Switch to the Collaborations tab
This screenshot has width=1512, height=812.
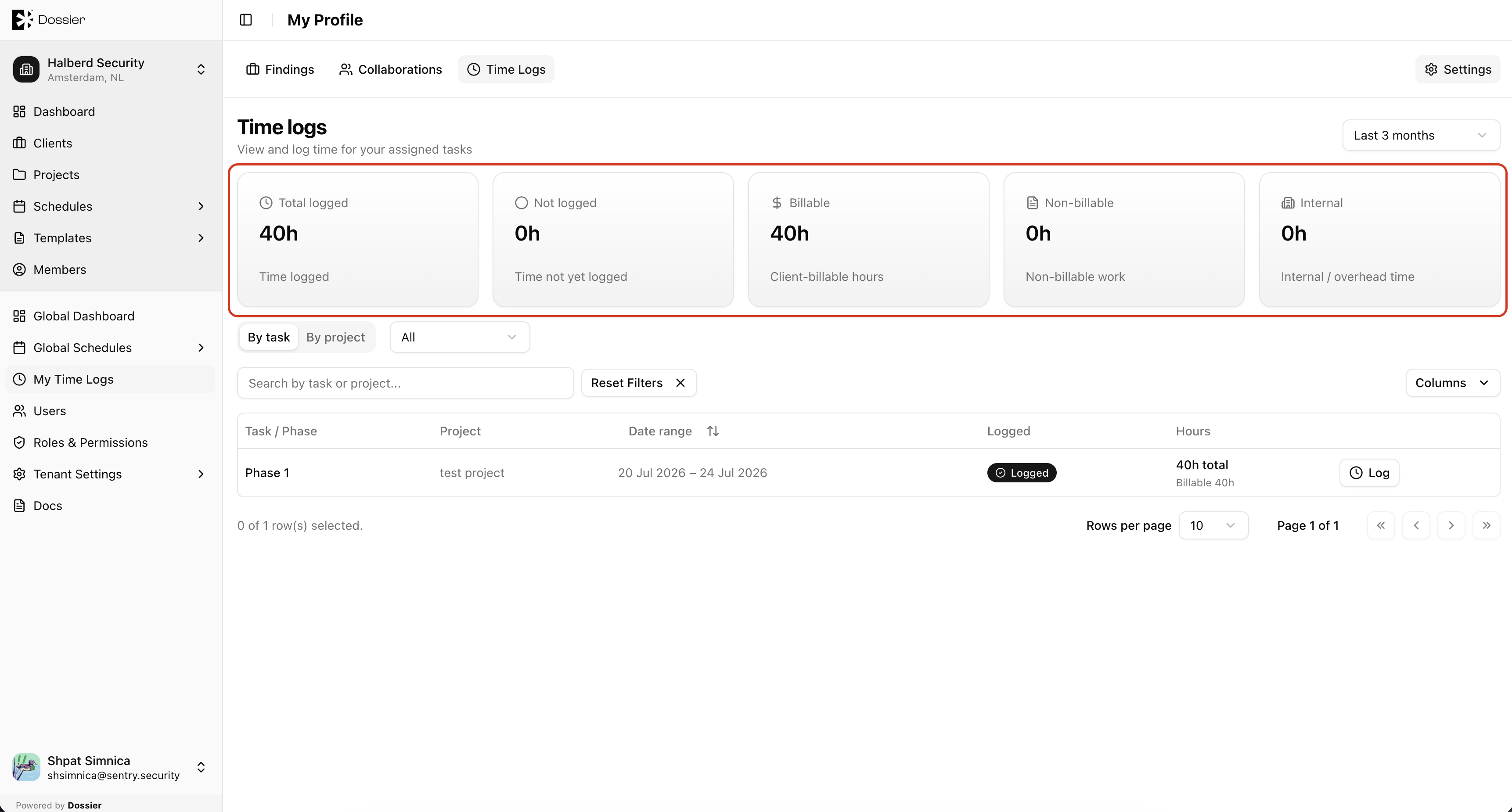tap(390, 69)
